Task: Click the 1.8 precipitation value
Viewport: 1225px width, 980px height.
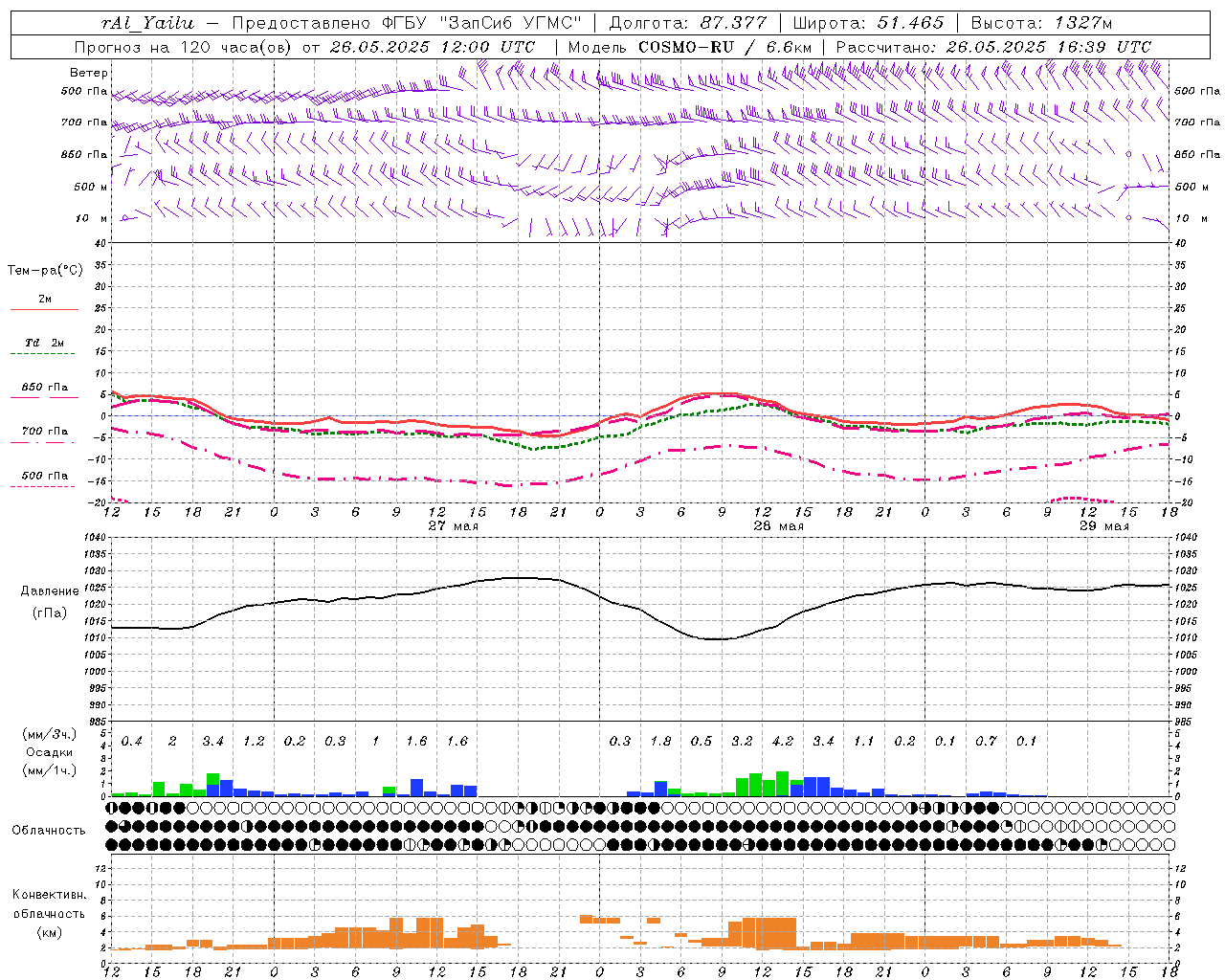Action: tap(660, 741)
